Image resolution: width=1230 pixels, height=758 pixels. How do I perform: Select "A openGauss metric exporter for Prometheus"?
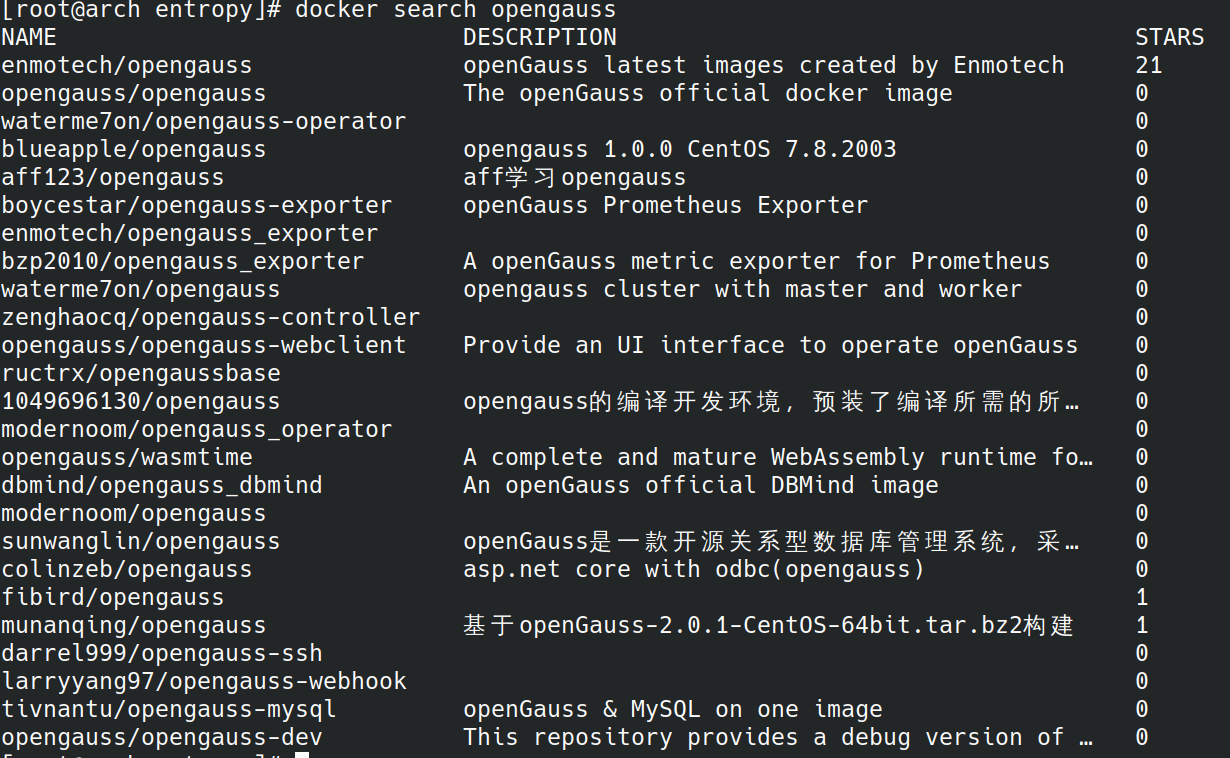pos(757,262)
